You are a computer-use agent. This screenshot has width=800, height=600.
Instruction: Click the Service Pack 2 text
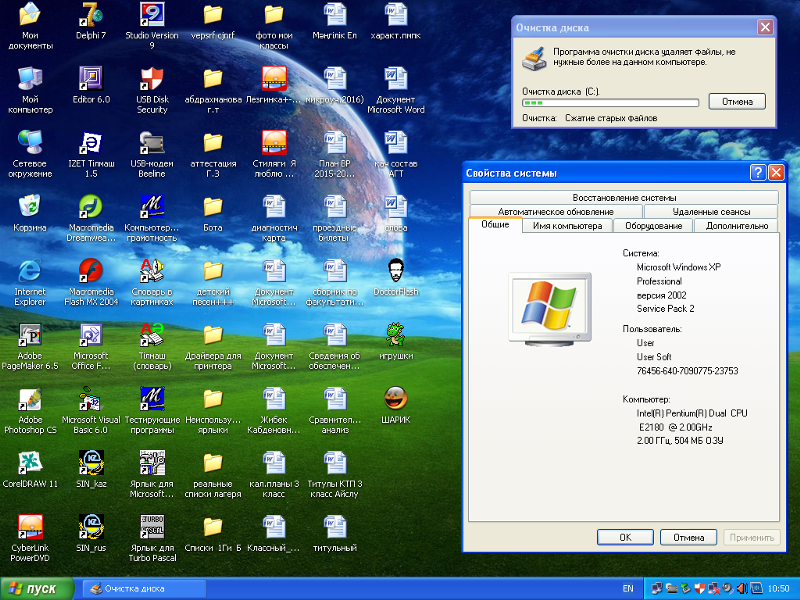click(x=665, y=309)
